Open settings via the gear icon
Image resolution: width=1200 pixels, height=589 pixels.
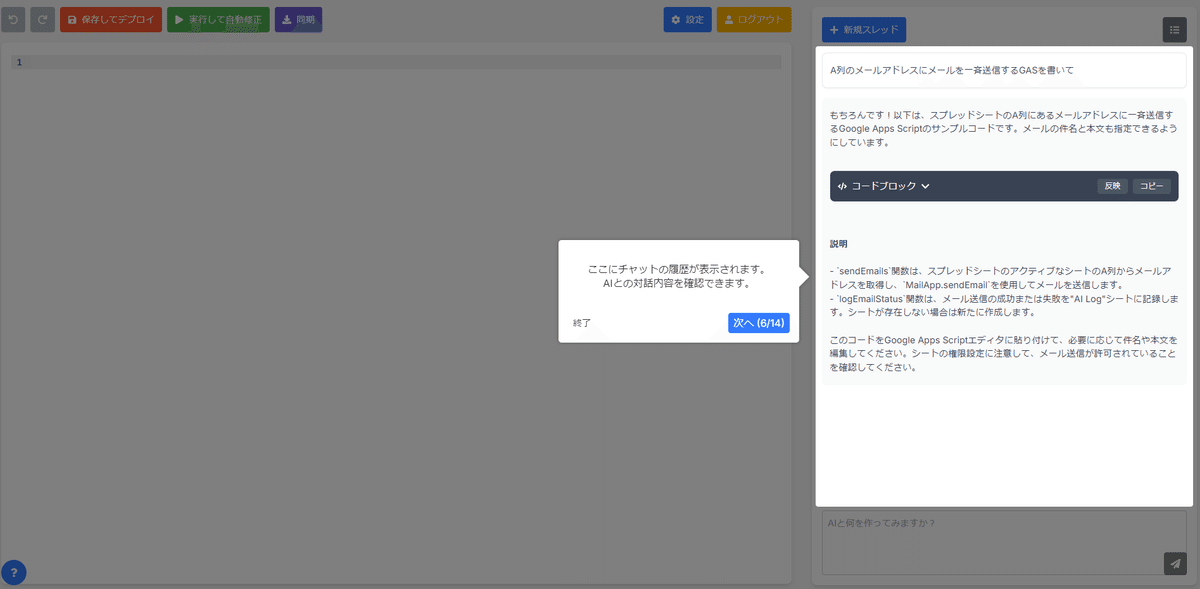pos(676,18)
